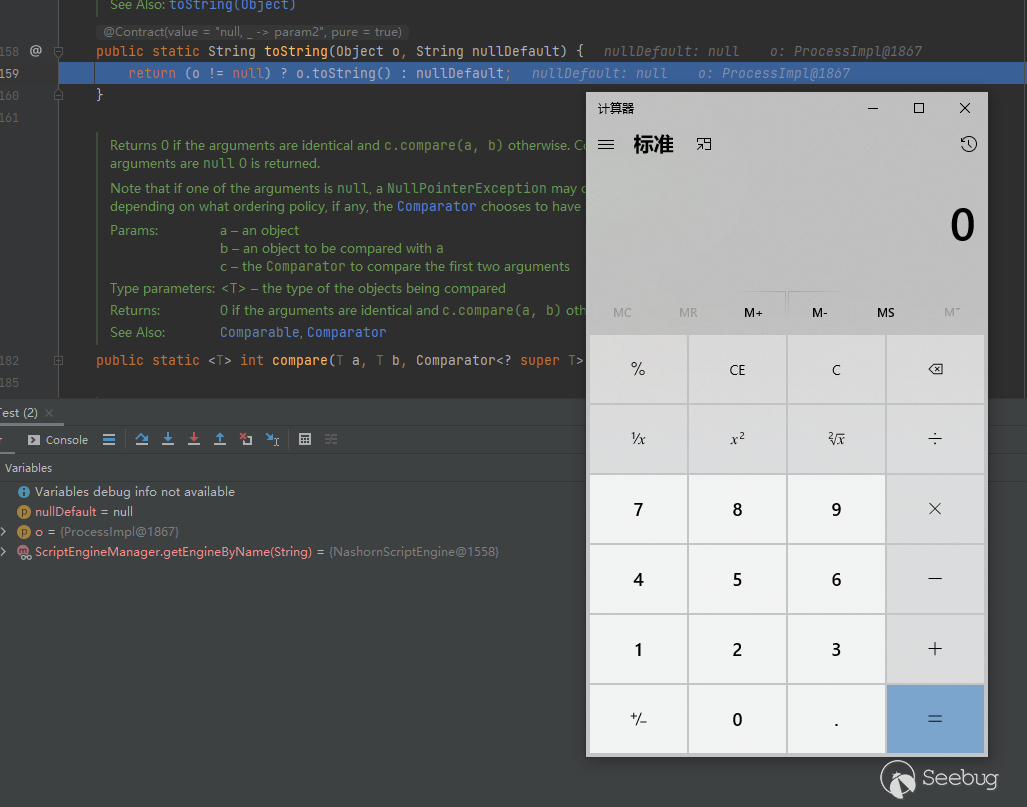The height and width of the screenshot is (807, 1027).
Task: Open the calculator history icon
Action: (967, 145)
